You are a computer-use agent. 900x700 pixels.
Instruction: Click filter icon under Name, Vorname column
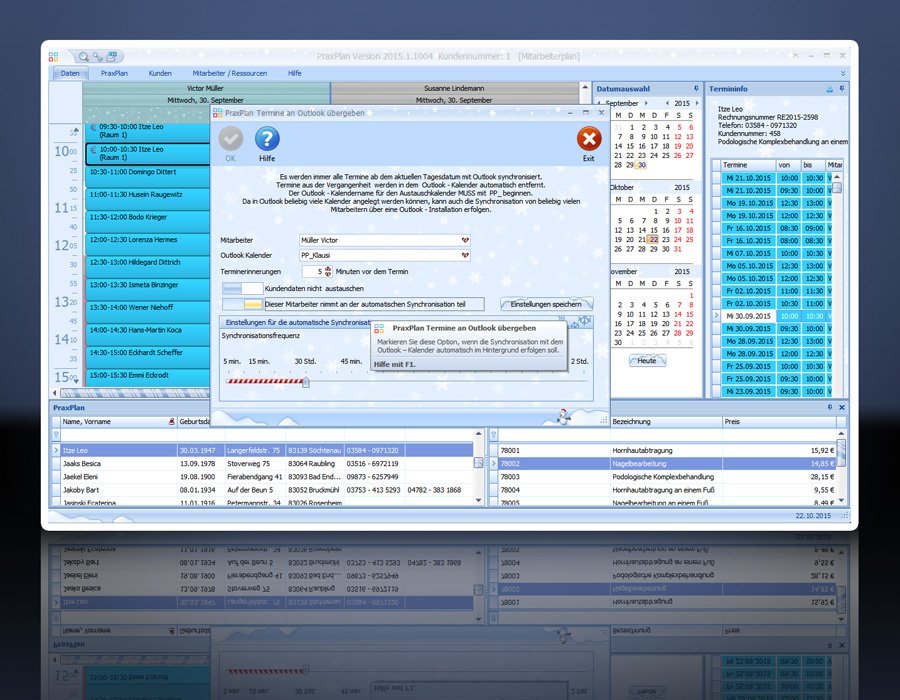coord(56,435)
